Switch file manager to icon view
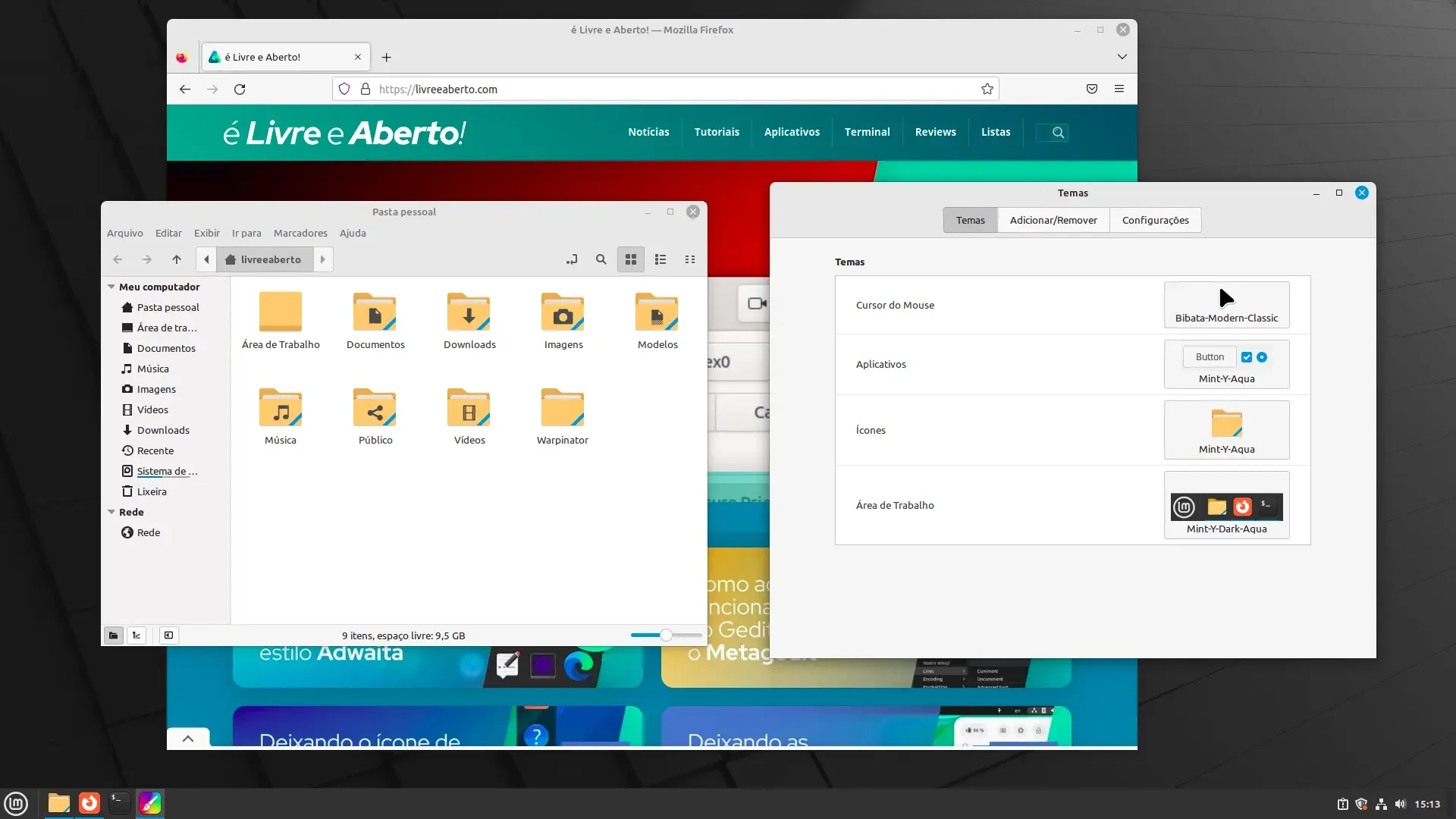 pos(631,259)
